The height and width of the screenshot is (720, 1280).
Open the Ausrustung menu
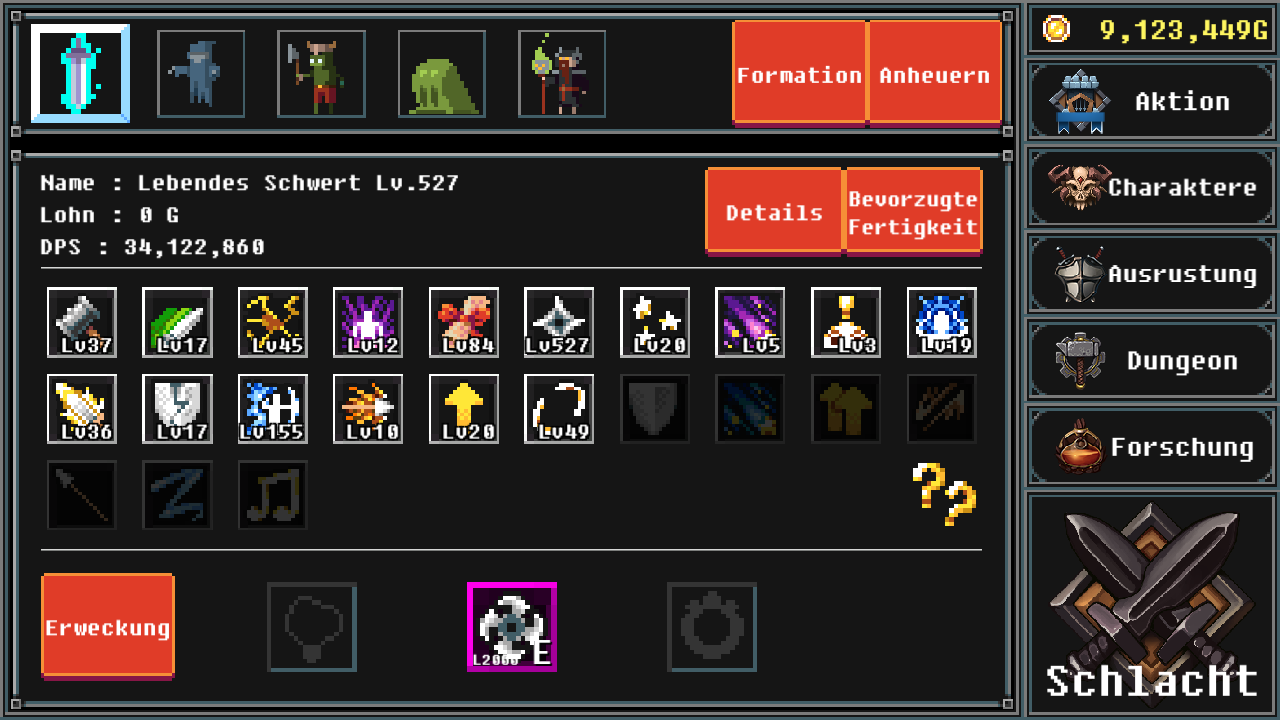point(1152,274)
